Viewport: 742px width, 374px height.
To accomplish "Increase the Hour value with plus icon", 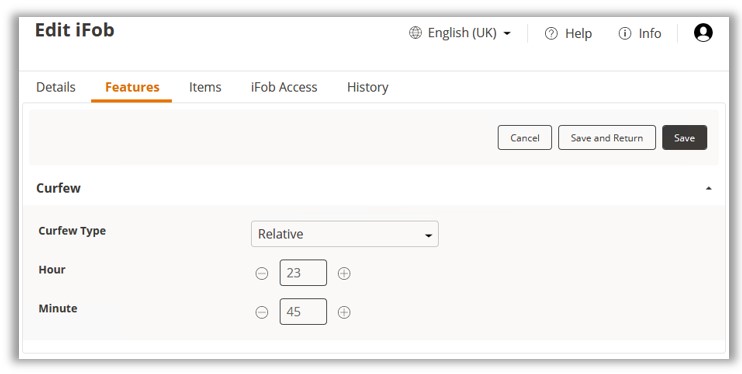I will click(344, 273).
